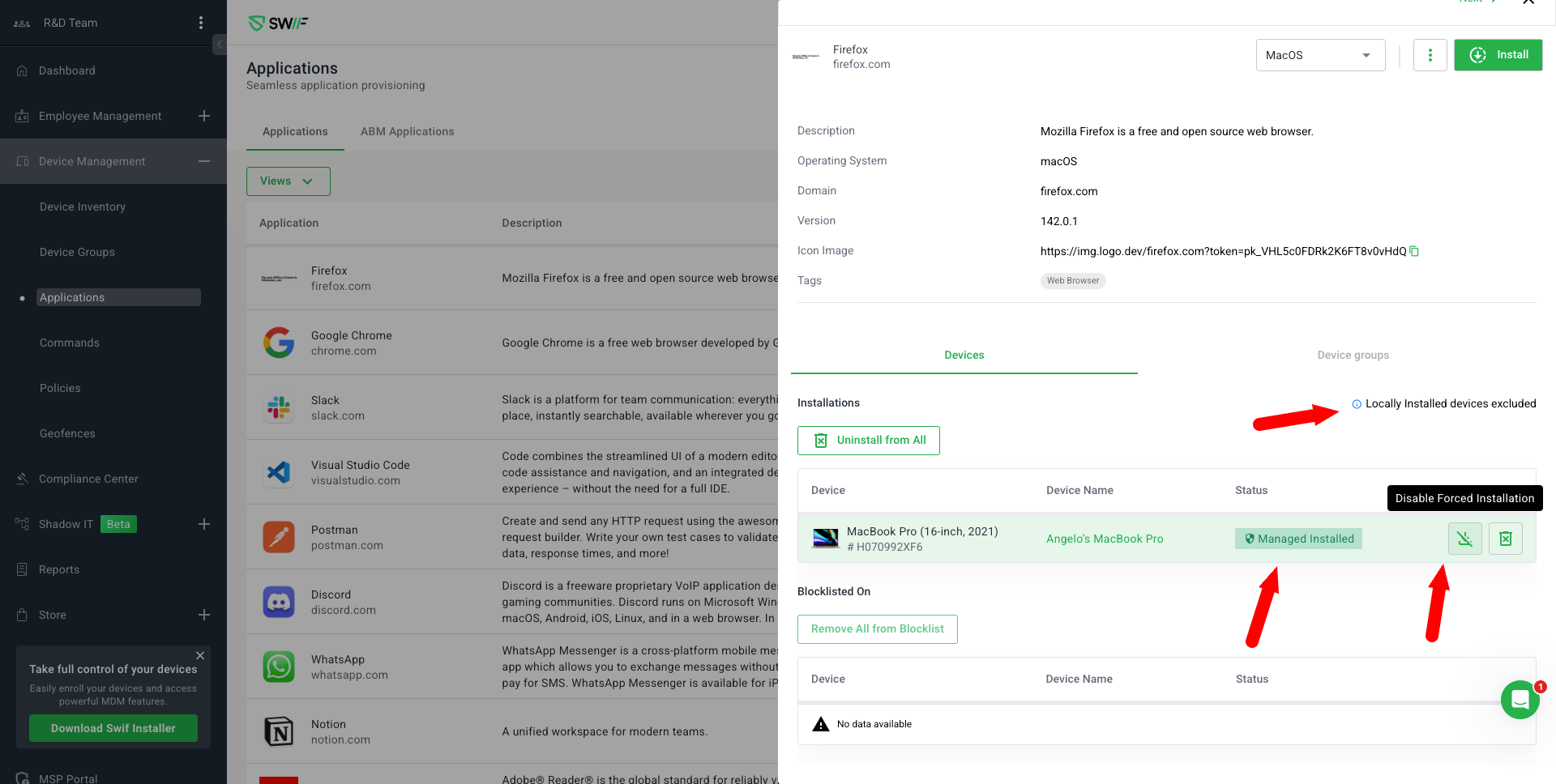Click Remove All from Blocklist
The height and width of the screenshot is (784, 1556).
click(877, 629)
